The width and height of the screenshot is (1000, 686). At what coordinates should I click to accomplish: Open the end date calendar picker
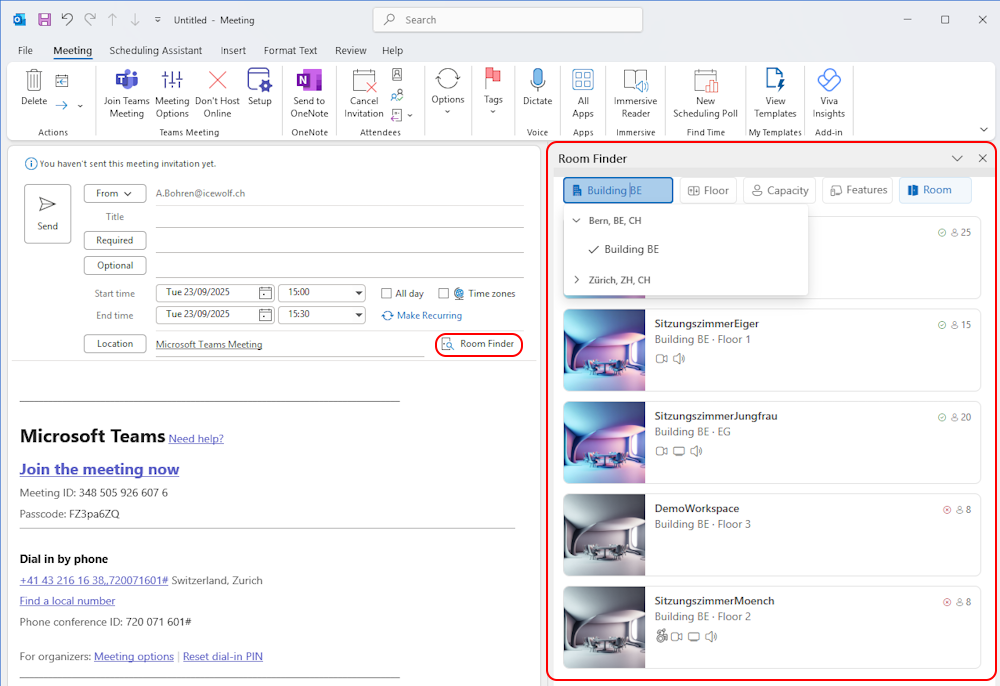(x=265, y=314)
